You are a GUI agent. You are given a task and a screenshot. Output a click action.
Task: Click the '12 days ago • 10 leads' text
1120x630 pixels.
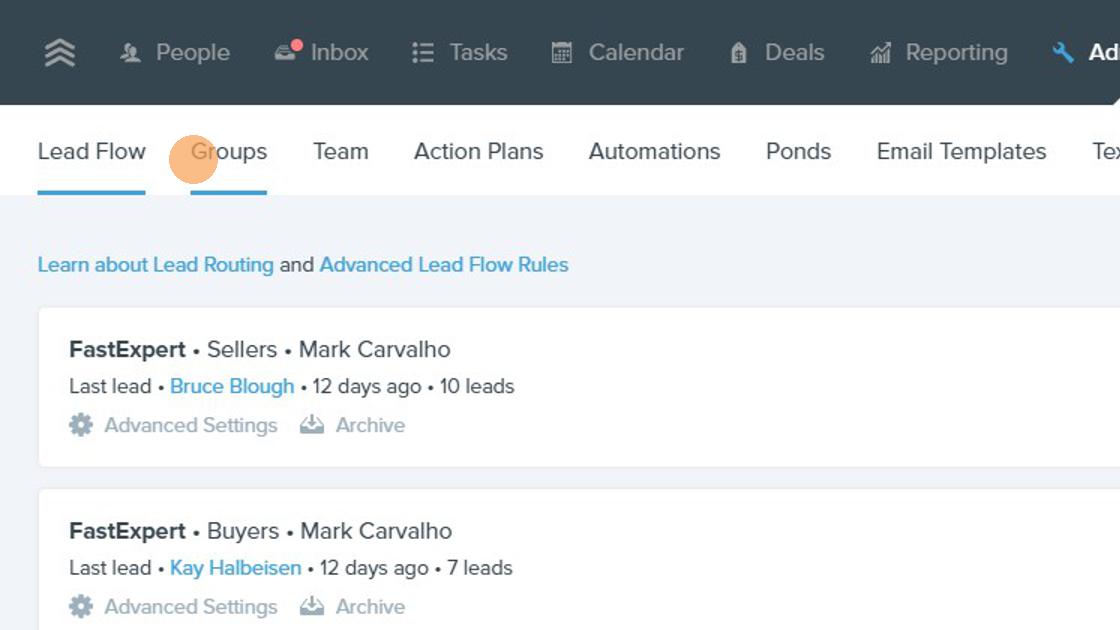click(413, 386)
